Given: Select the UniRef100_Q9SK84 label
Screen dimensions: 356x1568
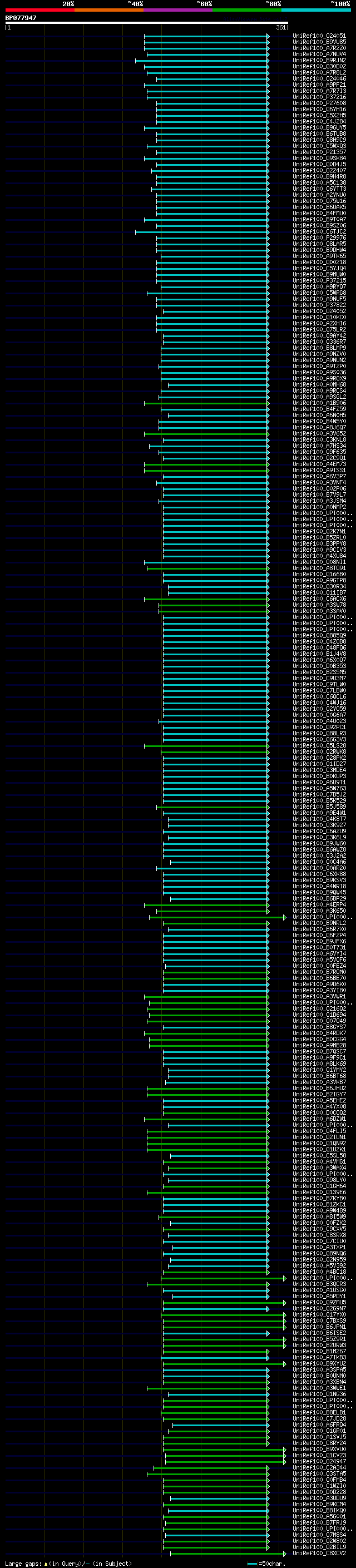Looking at the screenshot, I should 319,159.
